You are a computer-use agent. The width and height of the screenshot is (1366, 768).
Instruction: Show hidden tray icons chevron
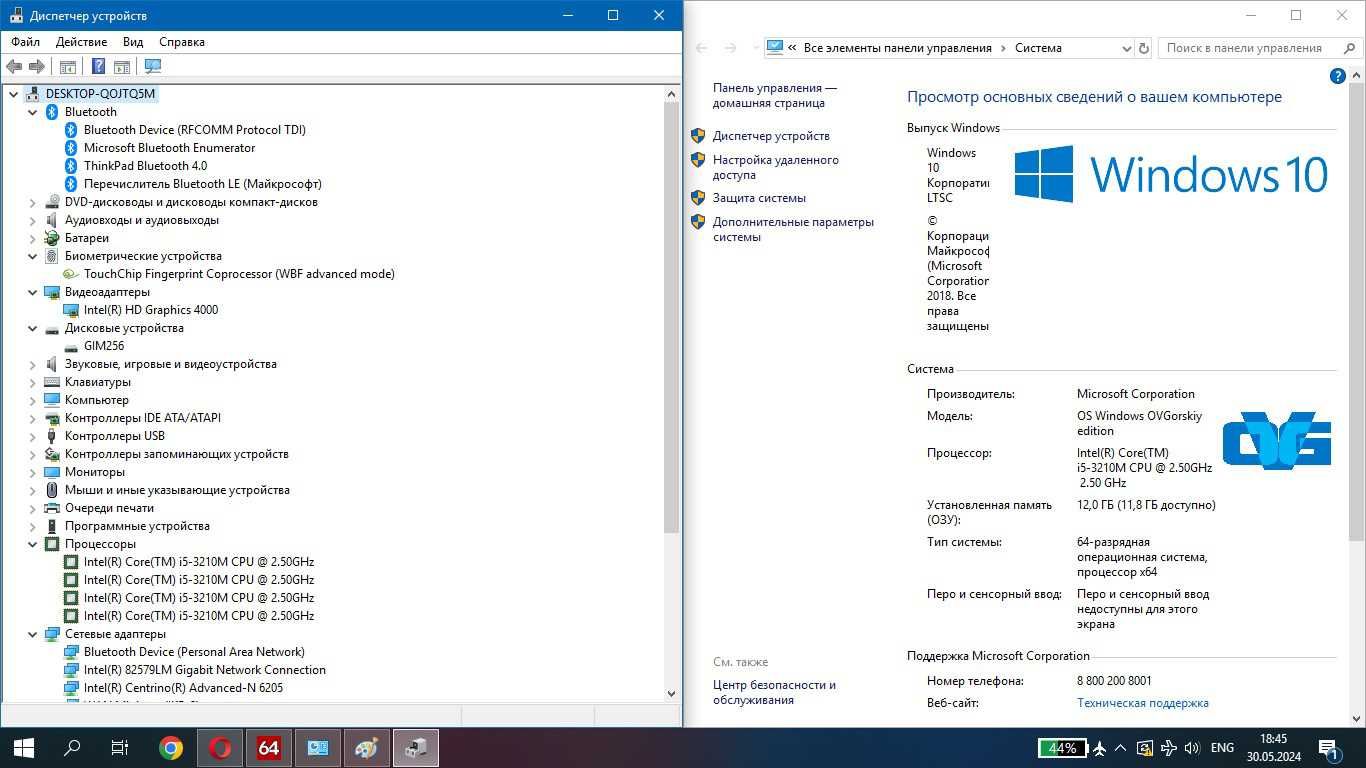tap(1122, 748)
